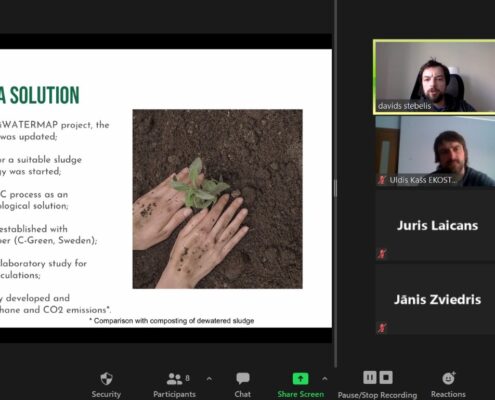This screenshot has height=400, width=495.
Task: Click muted mic icon on Uldis Kašs tile
Action: pos(382,180)
